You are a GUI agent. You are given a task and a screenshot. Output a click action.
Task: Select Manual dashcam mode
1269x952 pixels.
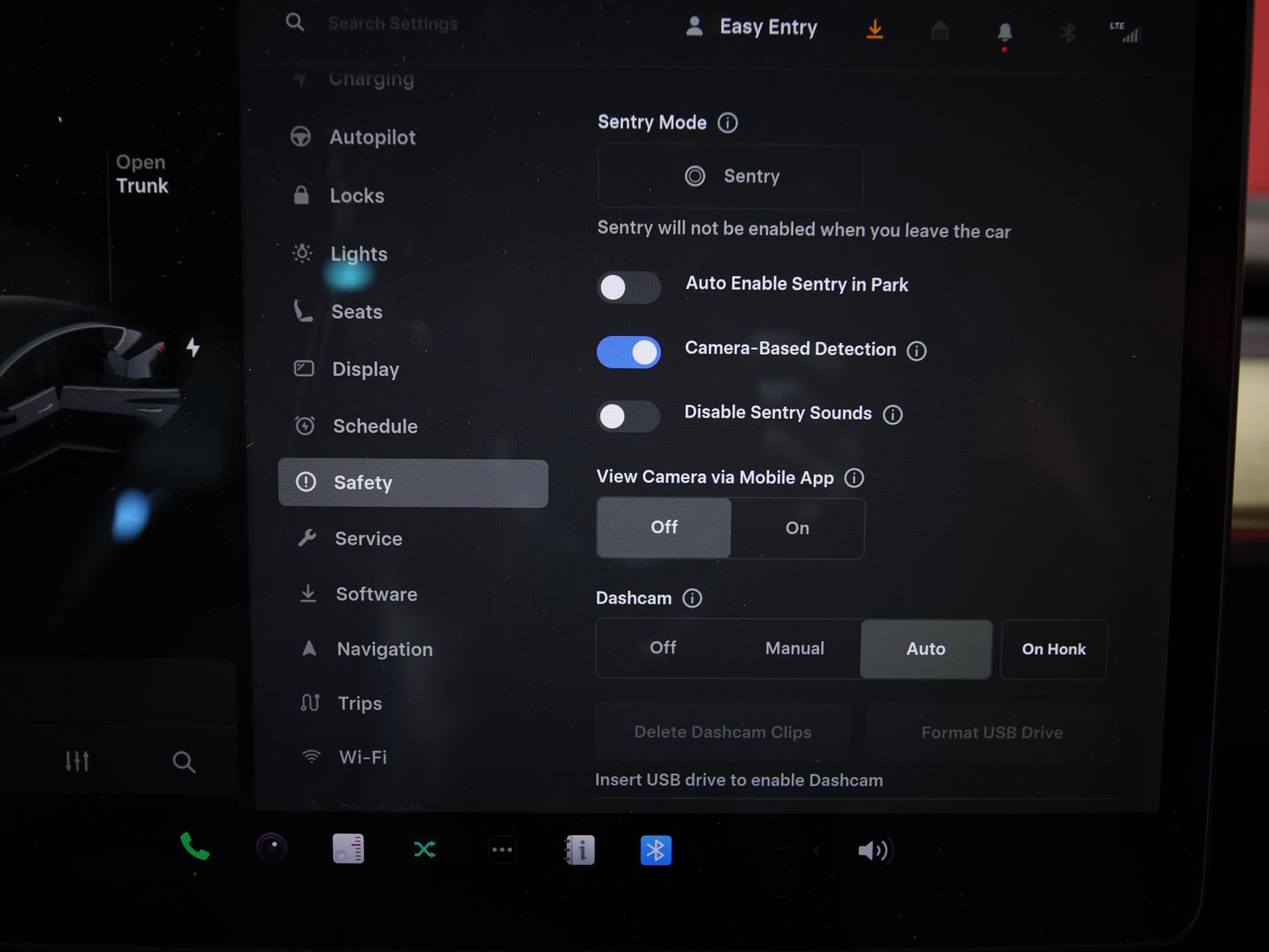click(x=794, y=649)
